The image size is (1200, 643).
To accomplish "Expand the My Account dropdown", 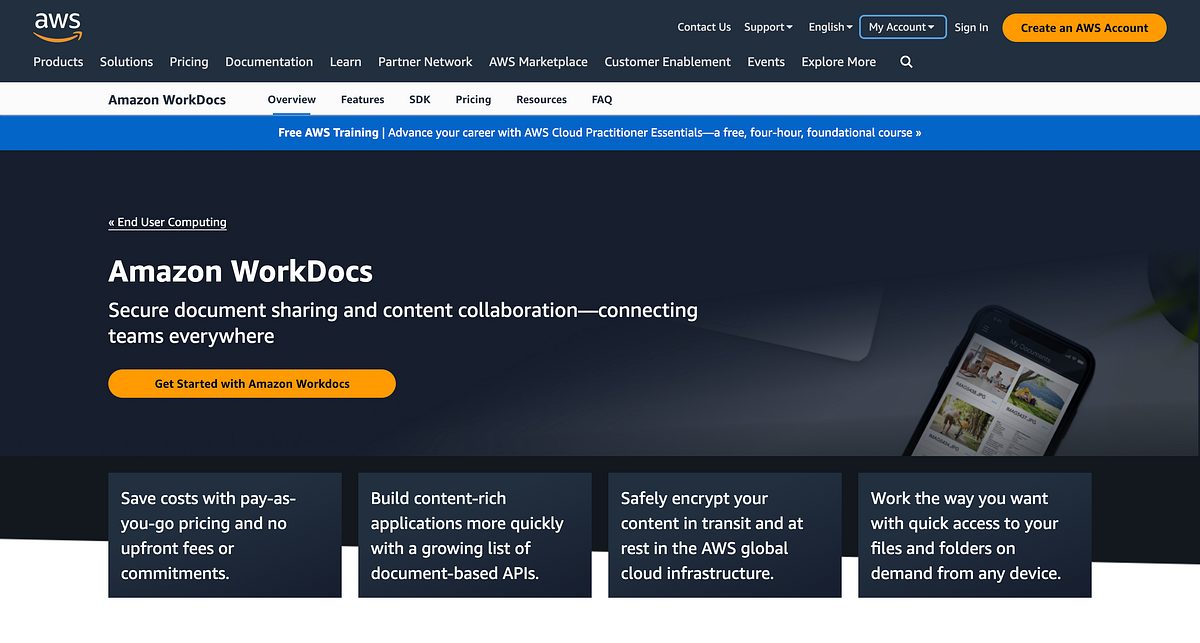I will point(901,27).
